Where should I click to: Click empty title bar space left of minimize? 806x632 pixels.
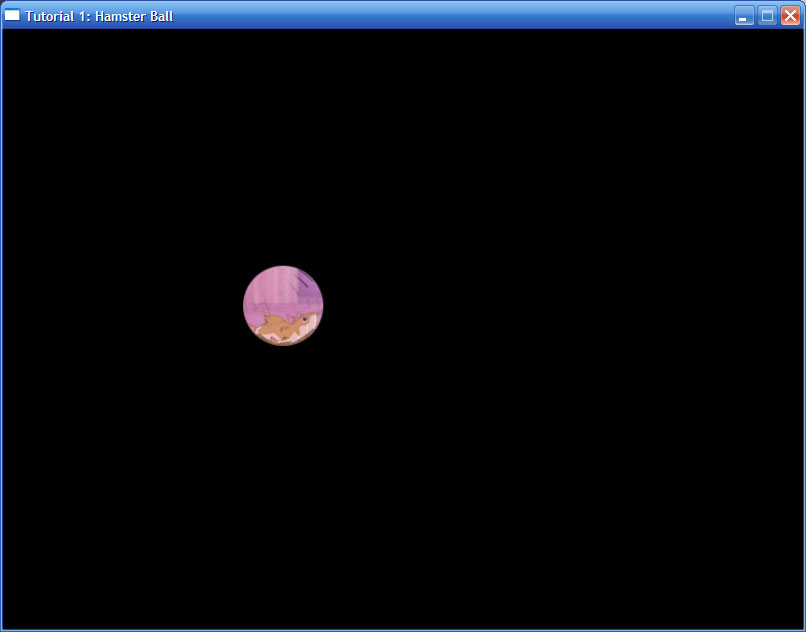click(450, 15)
